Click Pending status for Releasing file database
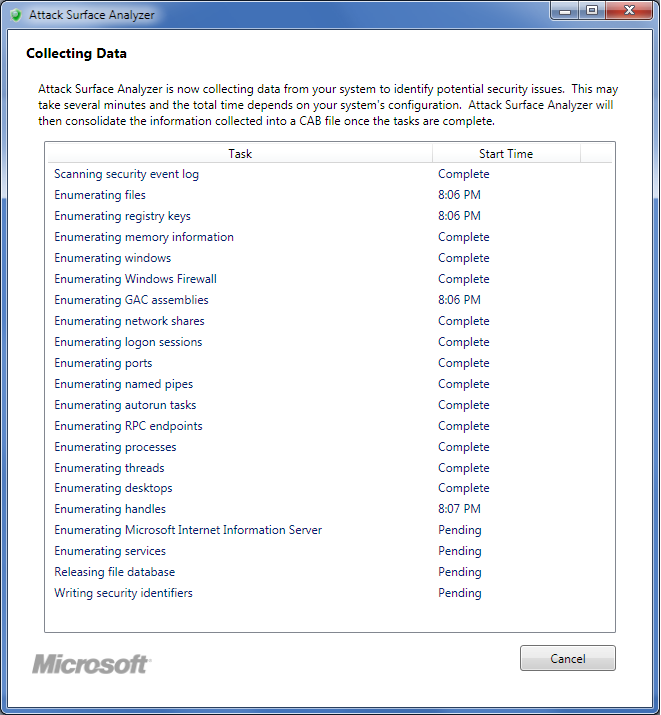 (x=460, y=572)
